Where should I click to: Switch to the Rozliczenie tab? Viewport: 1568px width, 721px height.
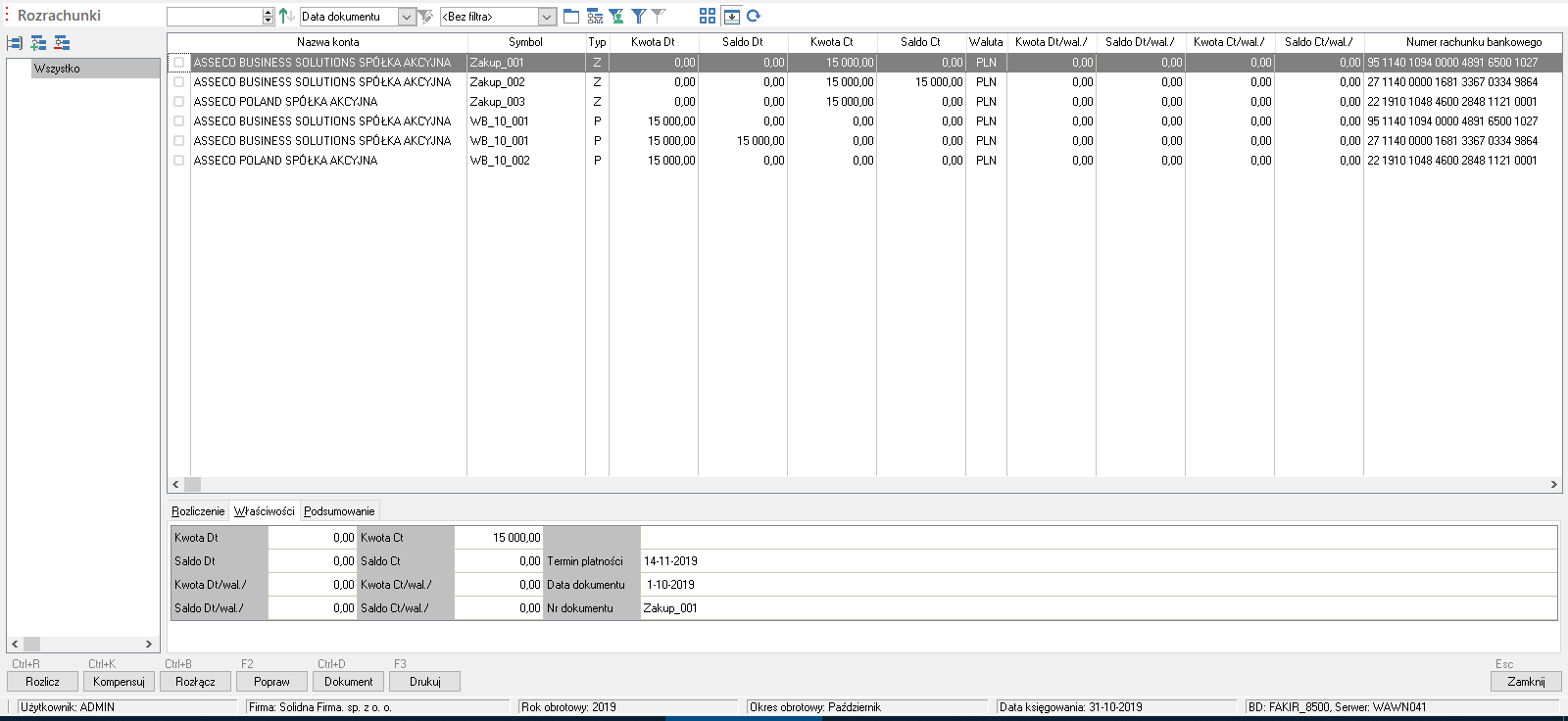[198, 511]
